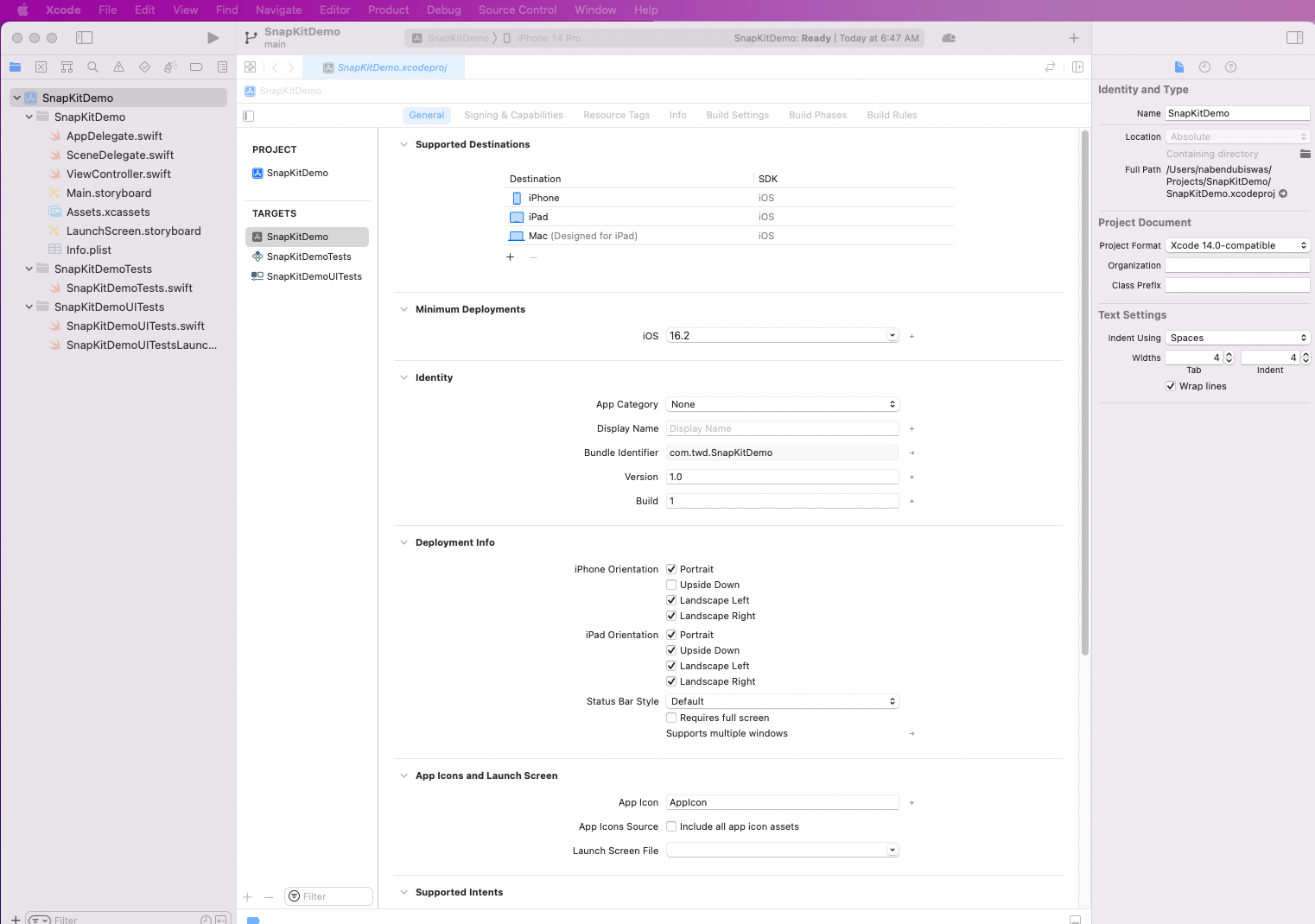Switch to Build Phases tab
This screenshot has width=1315, height=924.
[817, 115]
